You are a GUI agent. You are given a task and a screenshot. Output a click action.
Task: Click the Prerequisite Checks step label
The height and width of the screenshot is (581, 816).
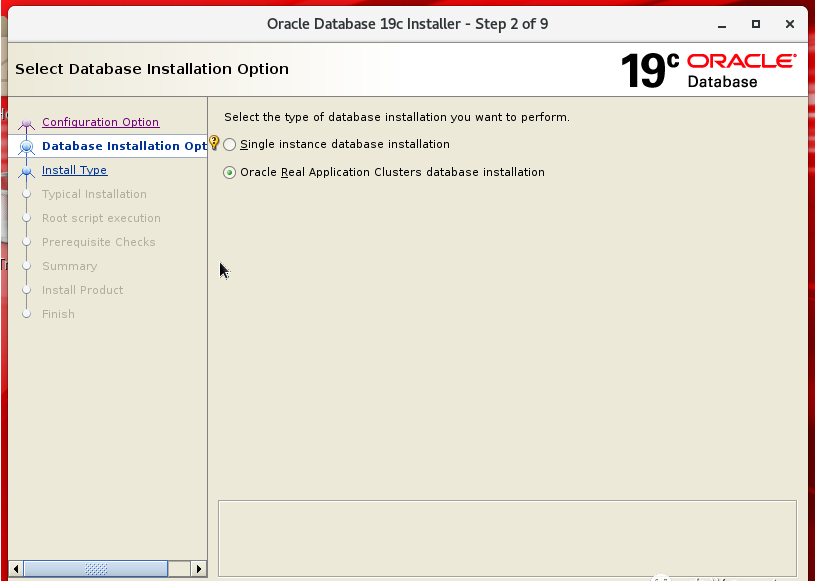point(98,242)
